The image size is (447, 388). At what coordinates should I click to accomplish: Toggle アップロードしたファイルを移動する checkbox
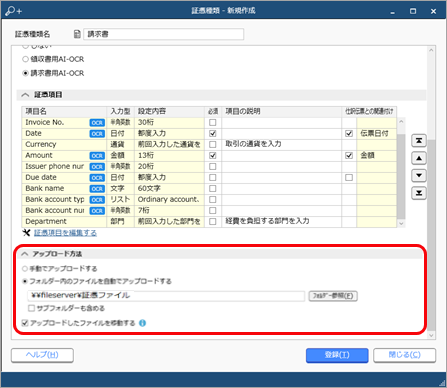click(25, 323)
